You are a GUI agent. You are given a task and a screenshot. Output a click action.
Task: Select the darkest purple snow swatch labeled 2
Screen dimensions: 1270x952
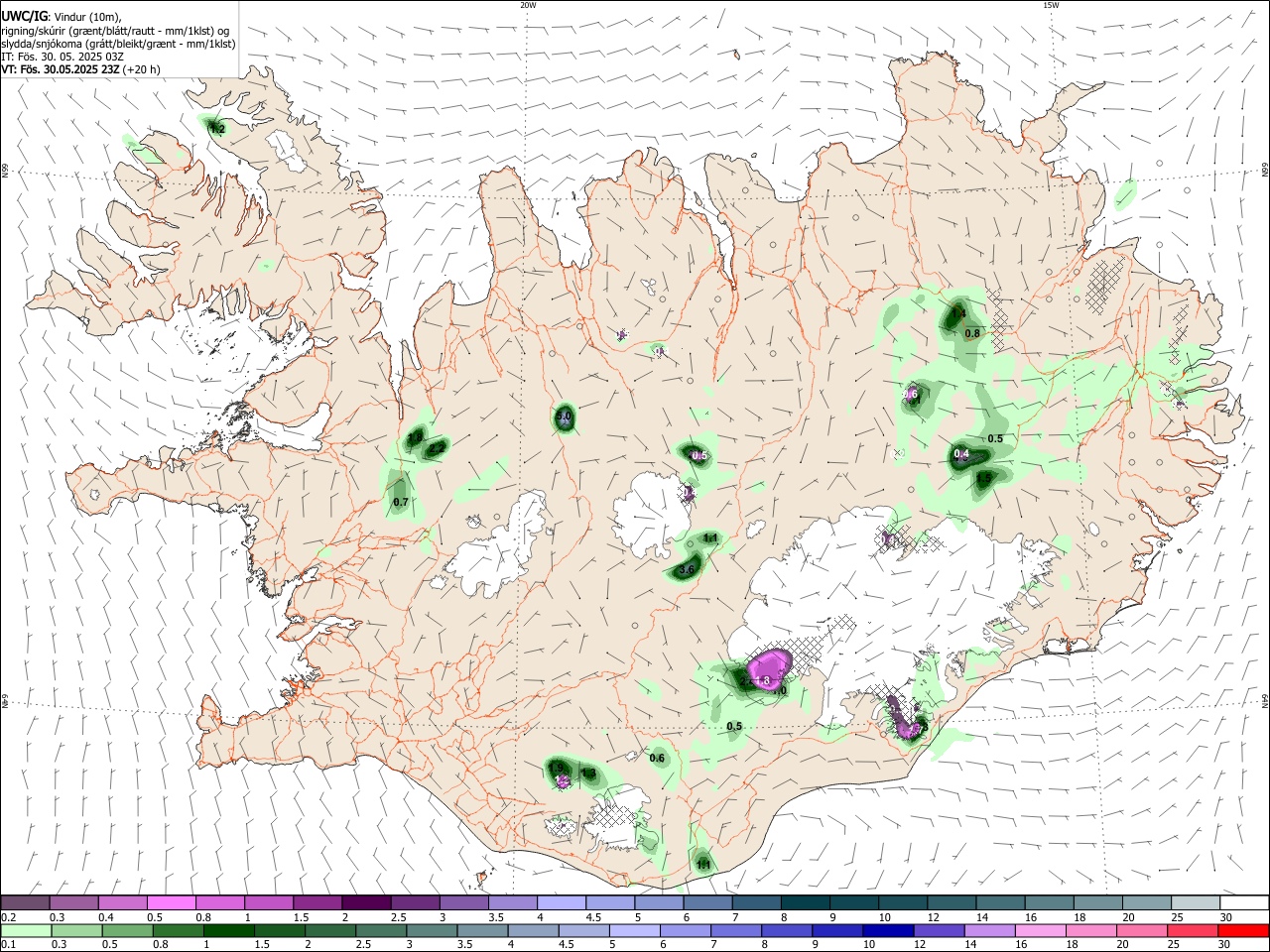366,902
